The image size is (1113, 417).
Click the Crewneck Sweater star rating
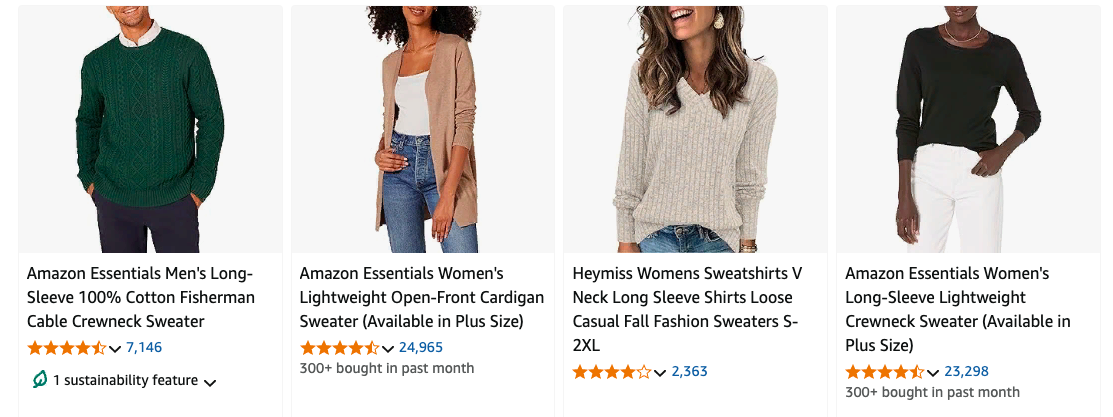(884, 372)
